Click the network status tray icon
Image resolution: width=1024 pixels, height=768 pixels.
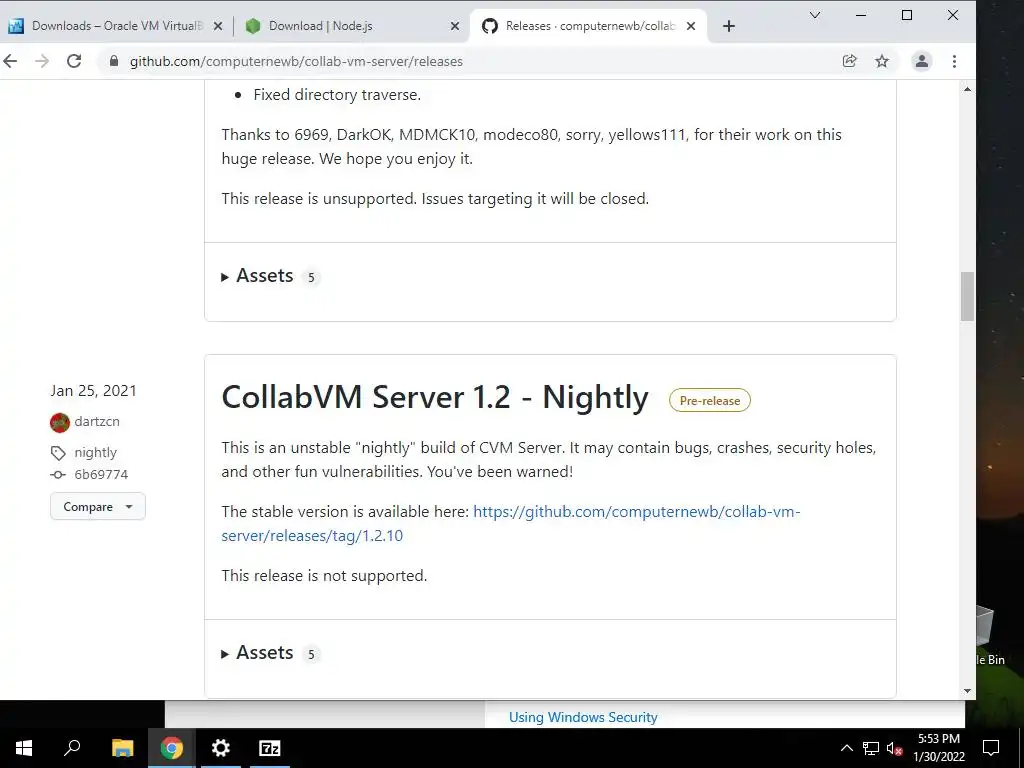coord(871,748)
